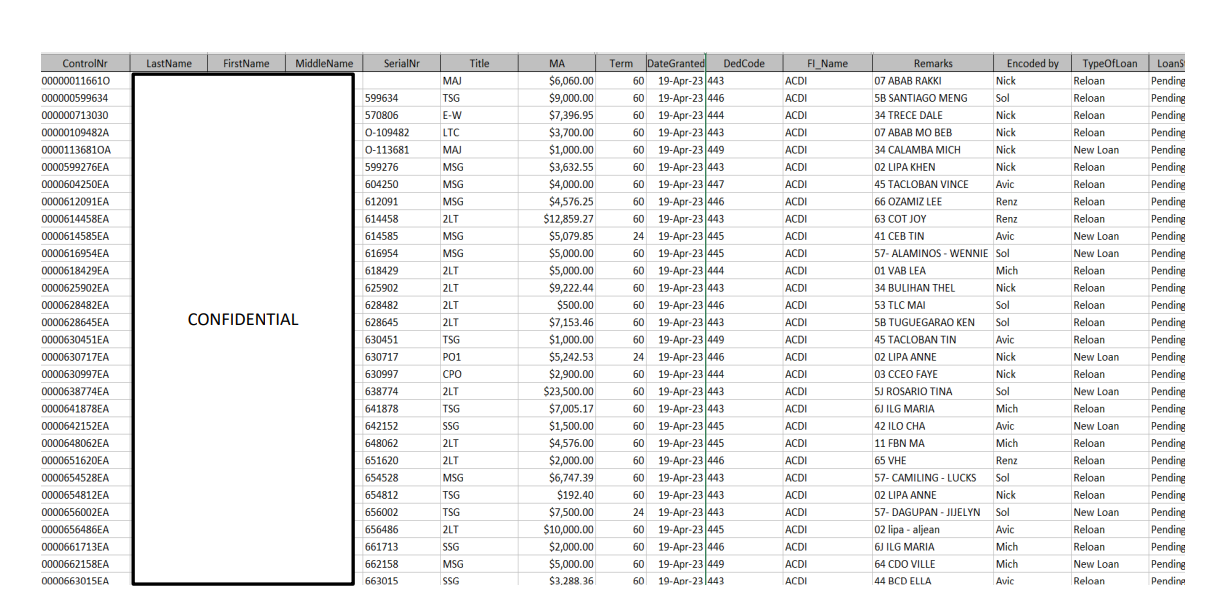Click remark 57- ALAMINOS - WENNIE
The image size is (1227, 610).
(933, 254)
